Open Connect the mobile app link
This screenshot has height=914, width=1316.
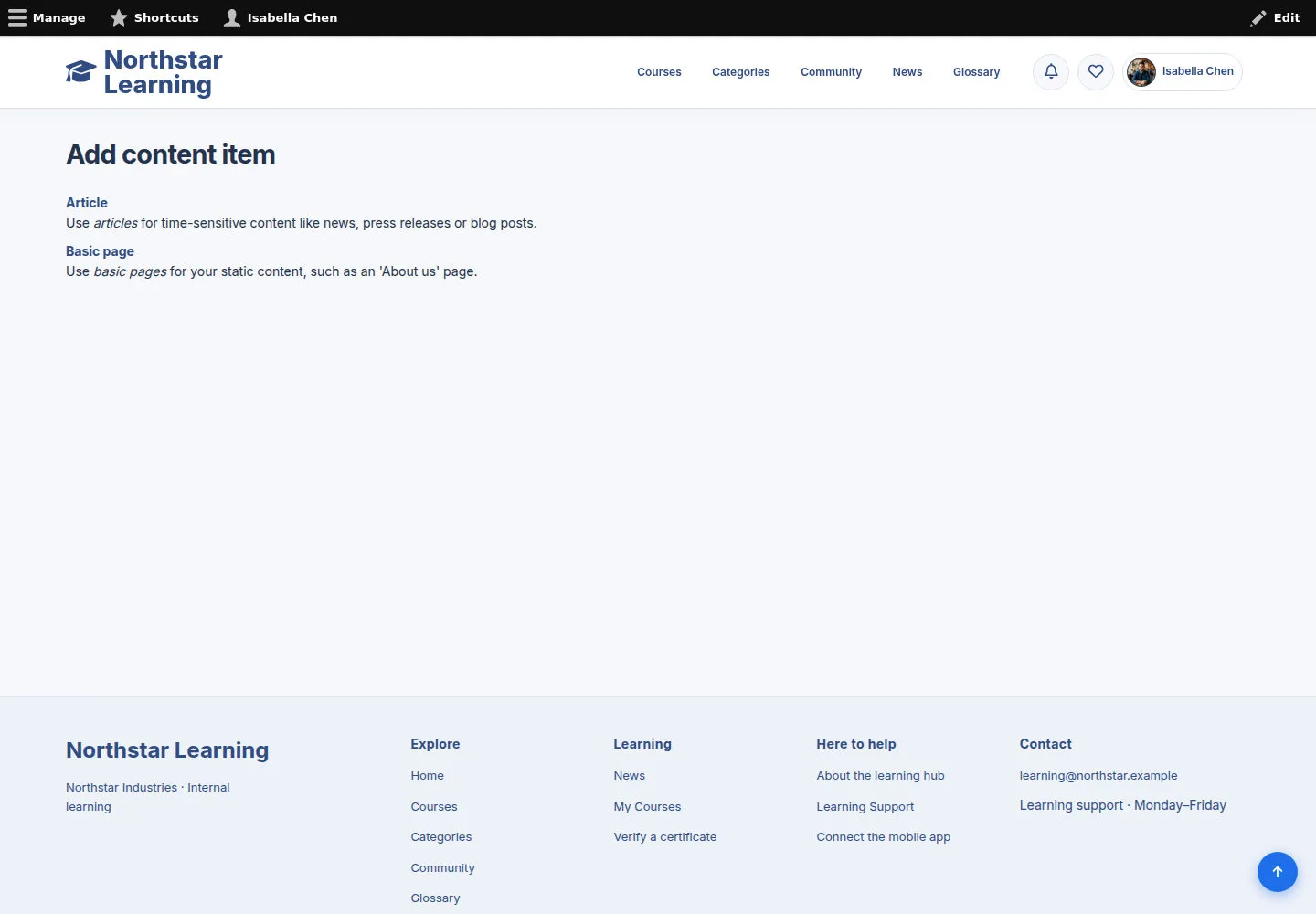click(884, 837)
